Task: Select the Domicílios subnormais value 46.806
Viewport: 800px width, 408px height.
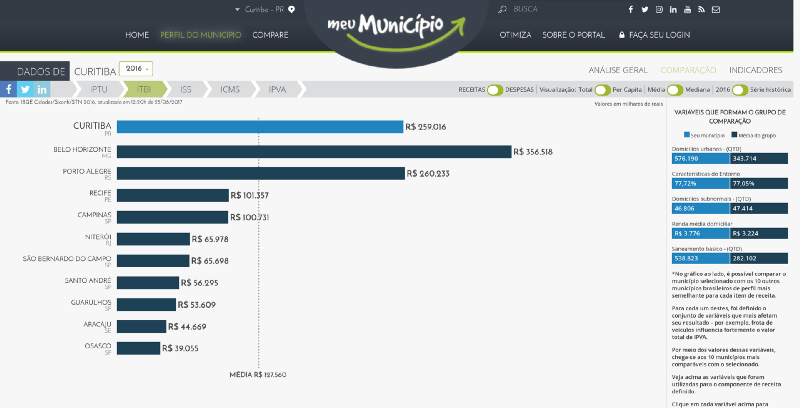Action: tap(701, 209)
